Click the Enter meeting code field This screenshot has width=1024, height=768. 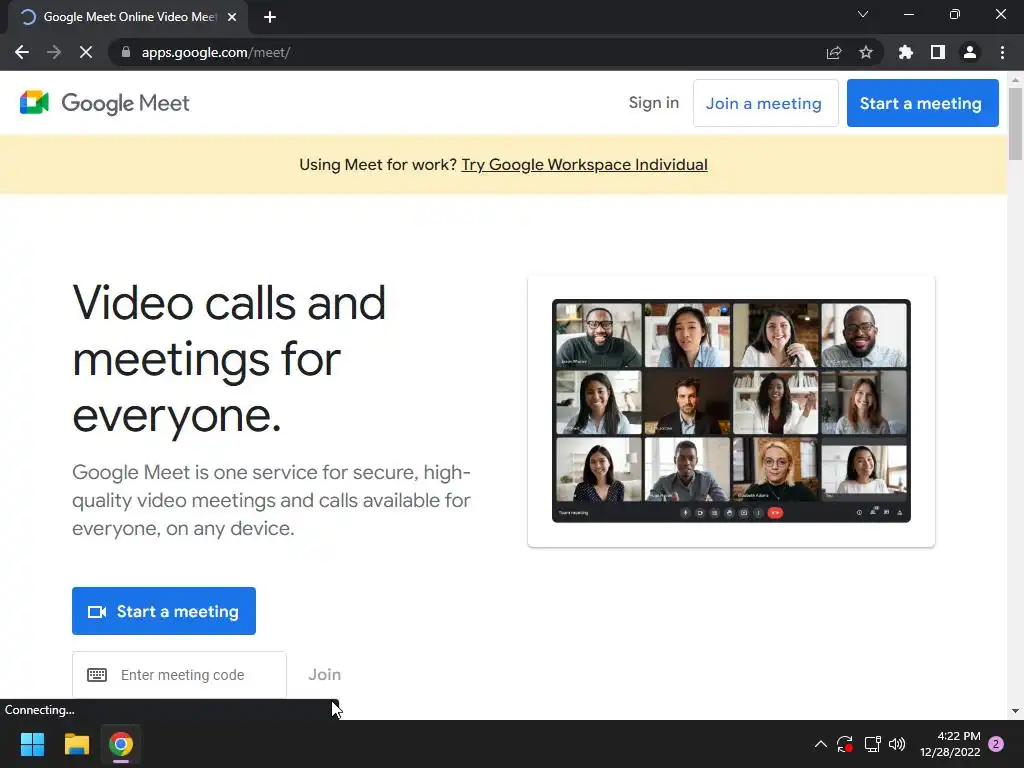click(x=180, y=675)
